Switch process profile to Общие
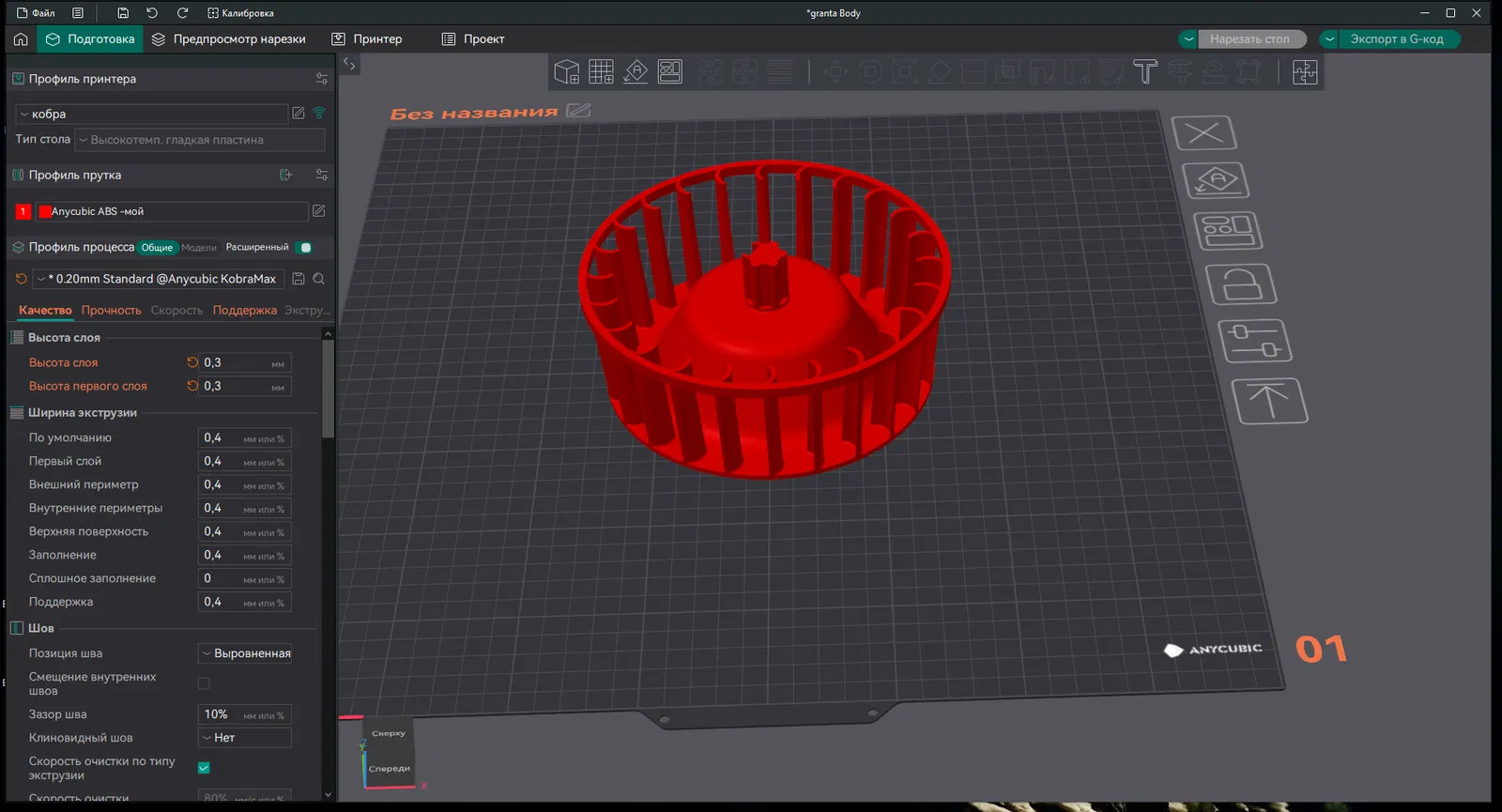This screenshot has height=812, width=1502. 157,248
